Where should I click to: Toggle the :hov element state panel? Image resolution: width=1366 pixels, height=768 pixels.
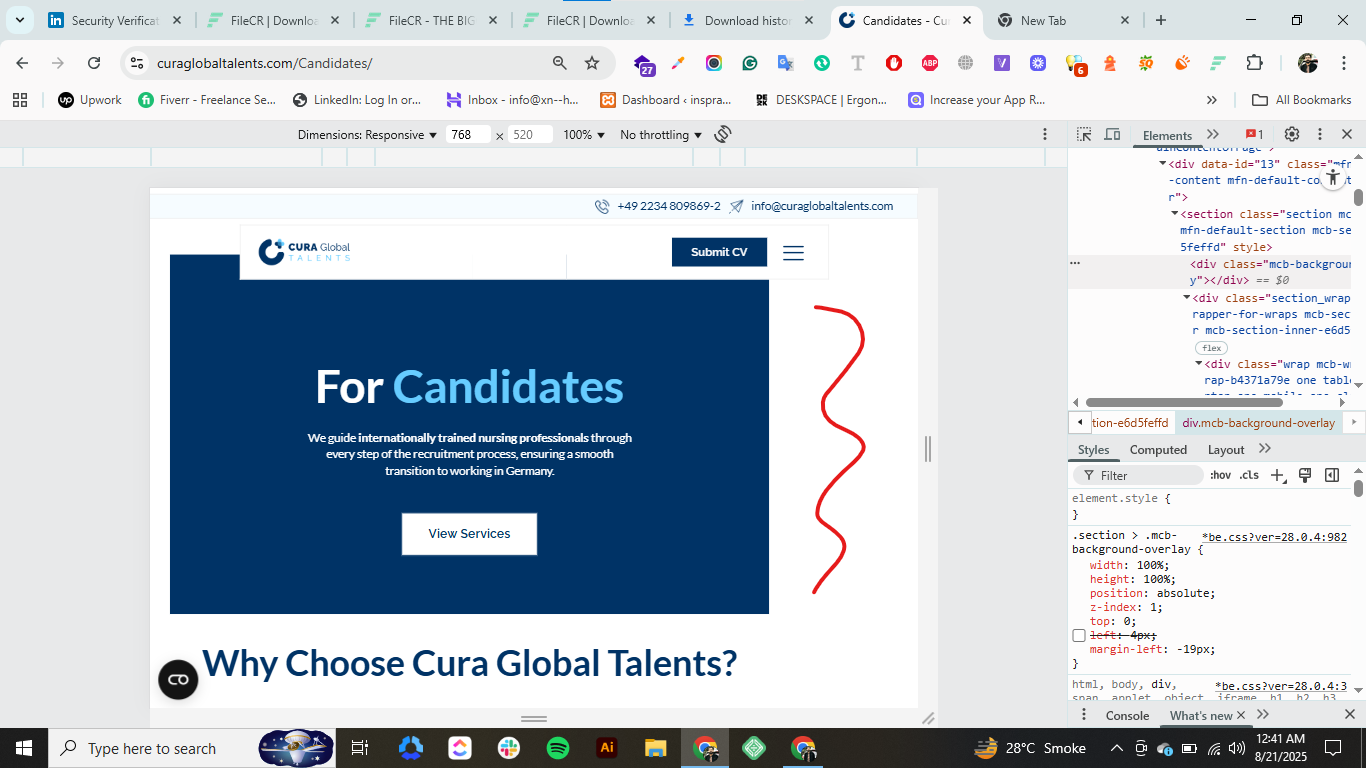1220,475
